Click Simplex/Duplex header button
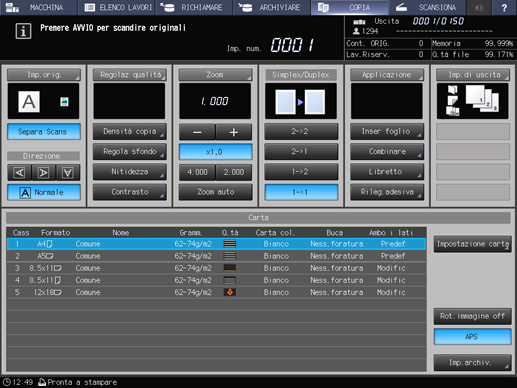Image resolution: width=517 pixels, height=388 pixels. (301, 75)
